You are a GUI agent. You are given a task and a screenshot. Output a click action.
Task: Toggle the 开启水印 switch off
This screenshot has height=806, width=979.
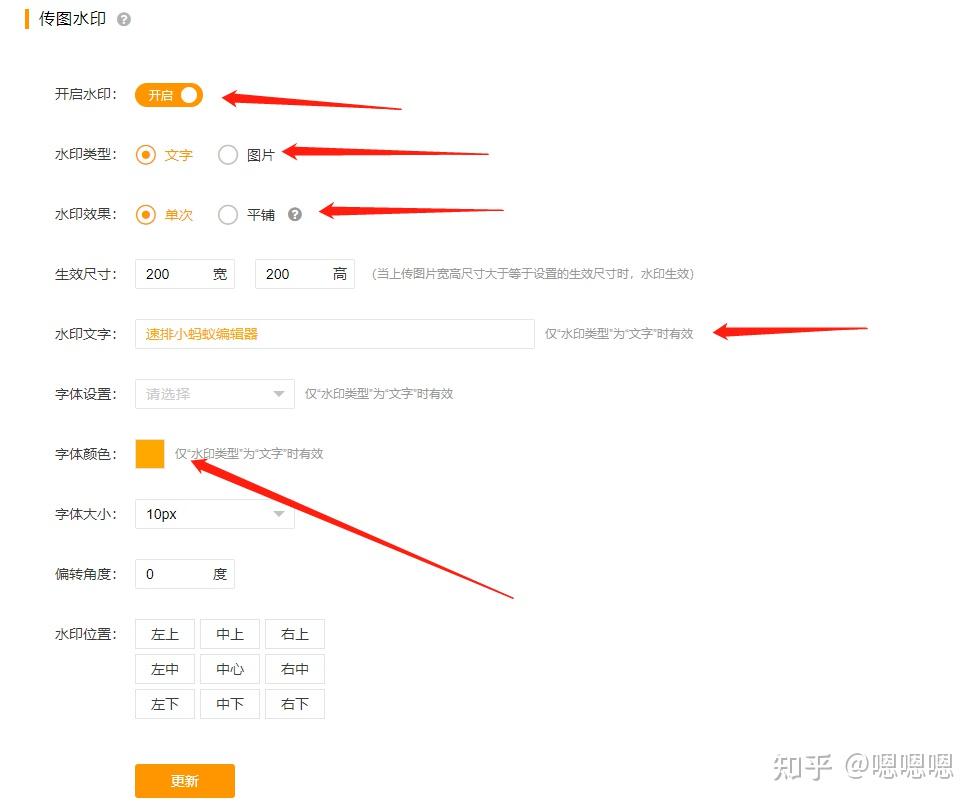(169, 95)
